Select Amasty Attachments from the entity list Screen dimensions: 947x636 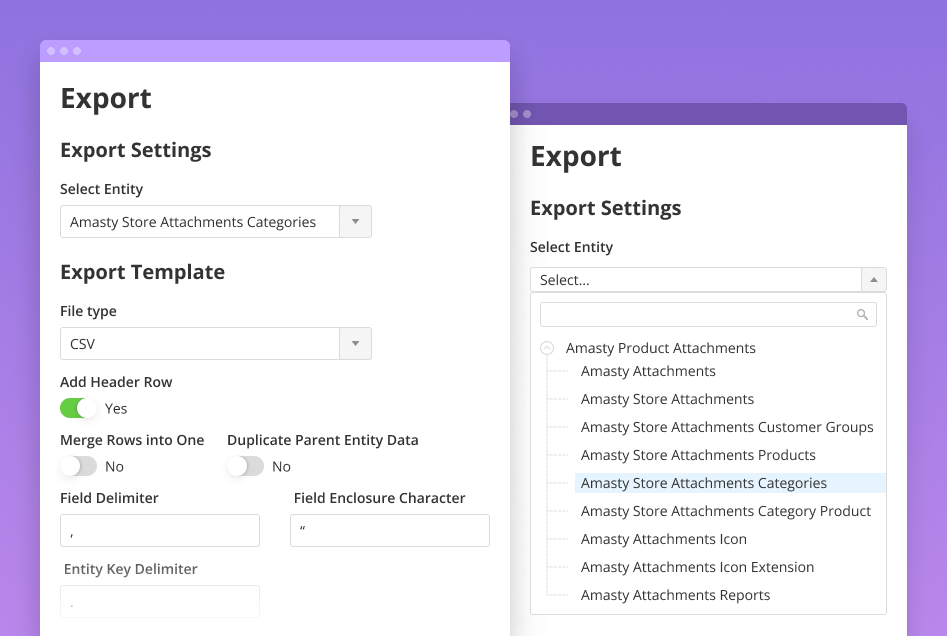pos(648,371)
